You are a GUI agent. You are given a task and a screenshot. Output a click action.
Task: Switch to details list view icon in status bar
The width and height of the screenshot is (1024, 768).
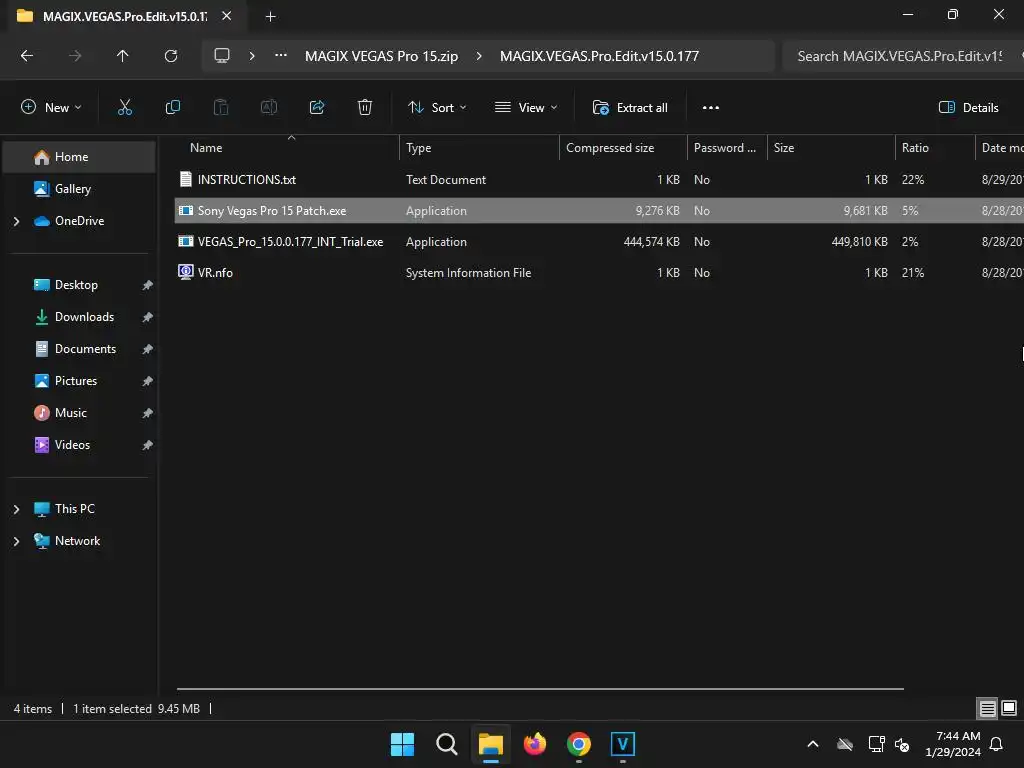coord(987,709)
